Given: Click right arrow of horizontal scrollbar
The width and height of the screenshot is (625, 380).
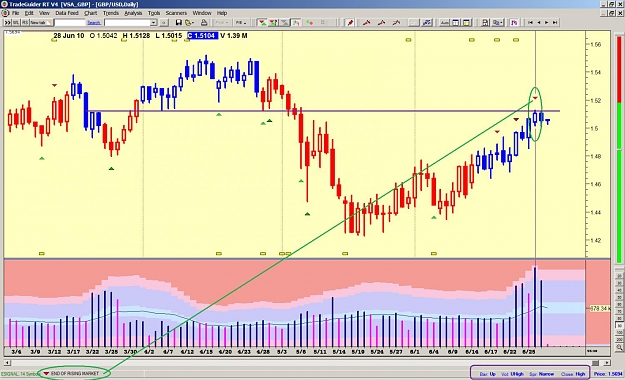Looking at the screenshot, I should pos(607,363).
